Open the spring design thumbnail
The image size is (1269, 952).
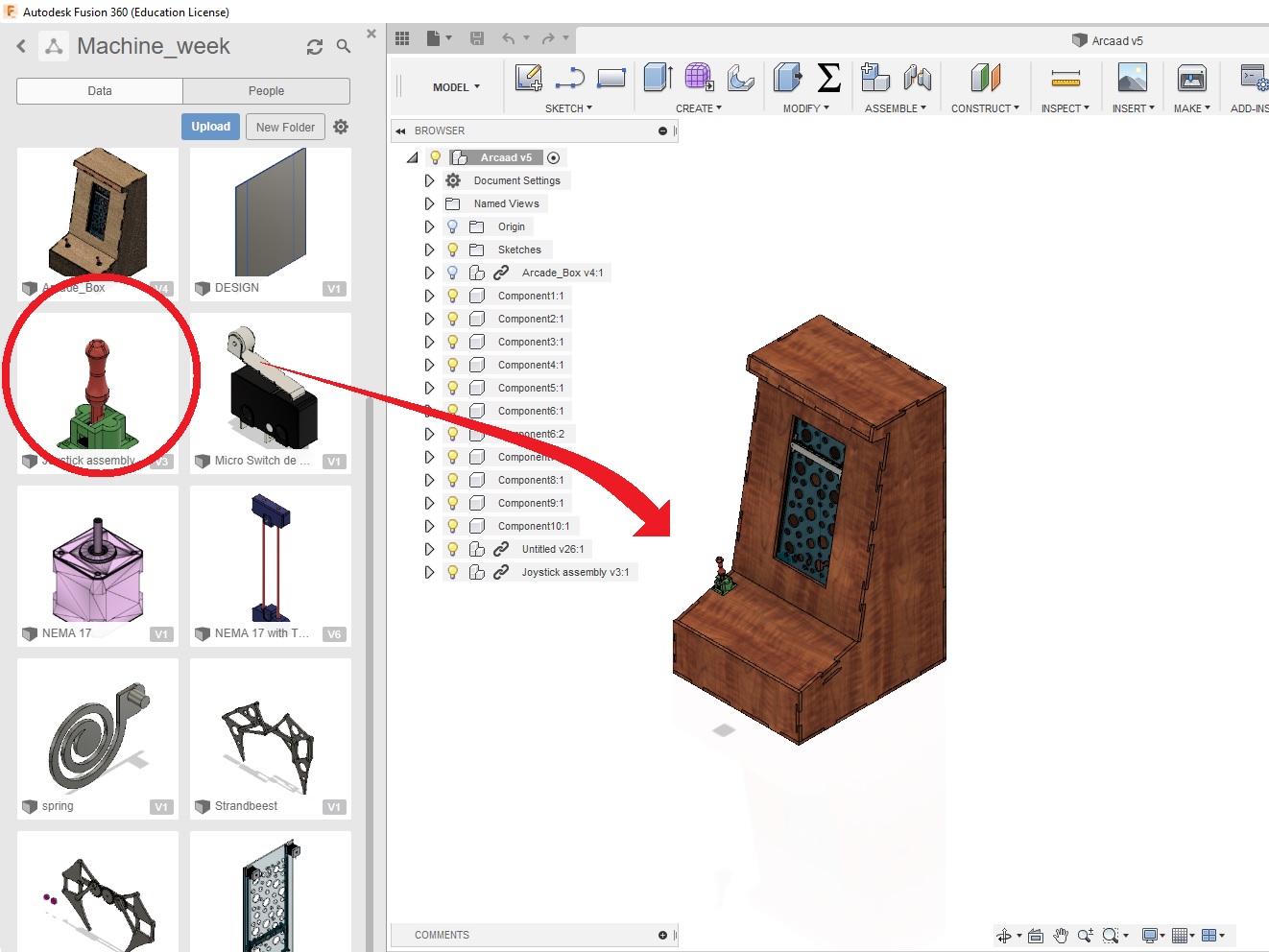click(98, 738)
